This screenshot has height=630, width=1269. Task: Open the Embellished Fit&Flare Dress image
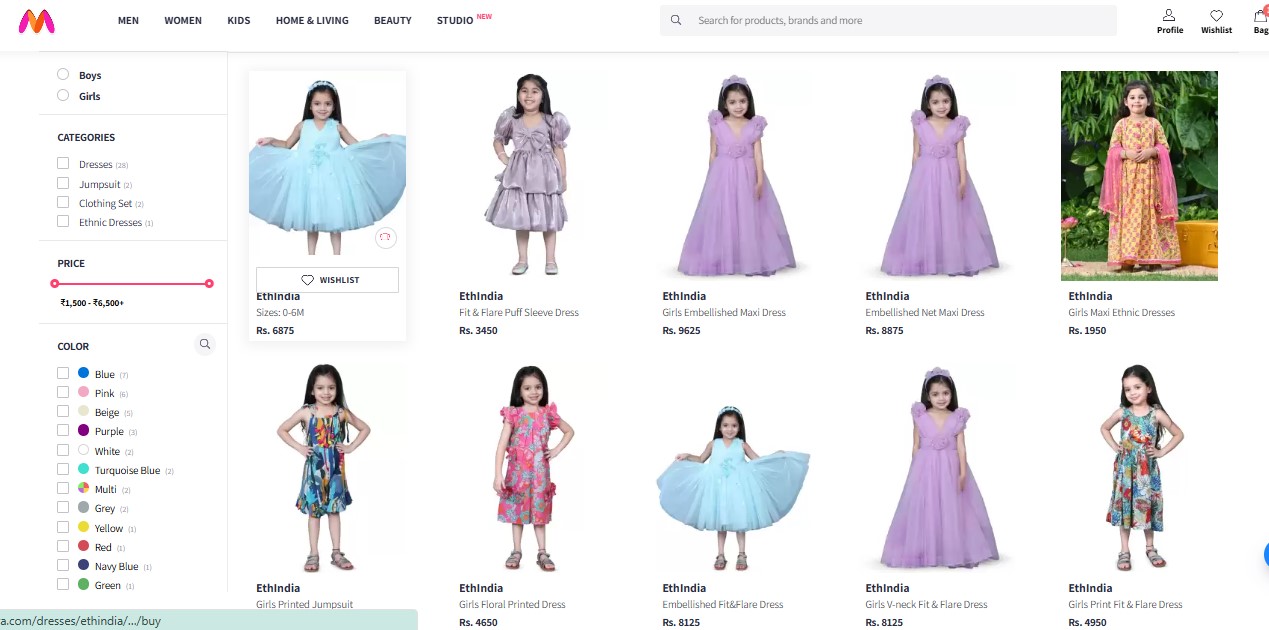[733, 467]
